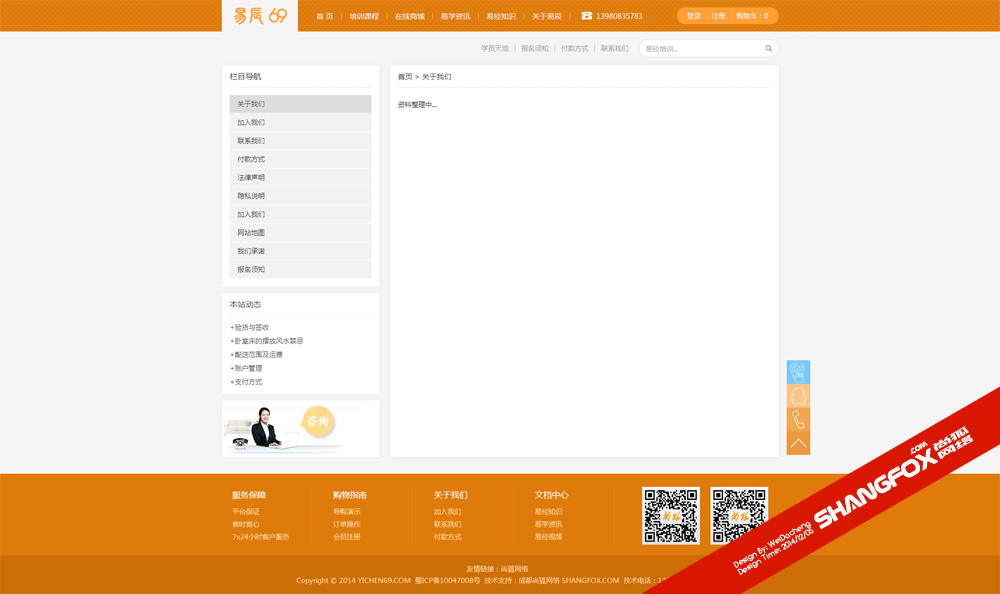1000x594 pixels.
Task: Click 联系我们 in the footer 关于我们 column
Action: (x=447, y=524)
